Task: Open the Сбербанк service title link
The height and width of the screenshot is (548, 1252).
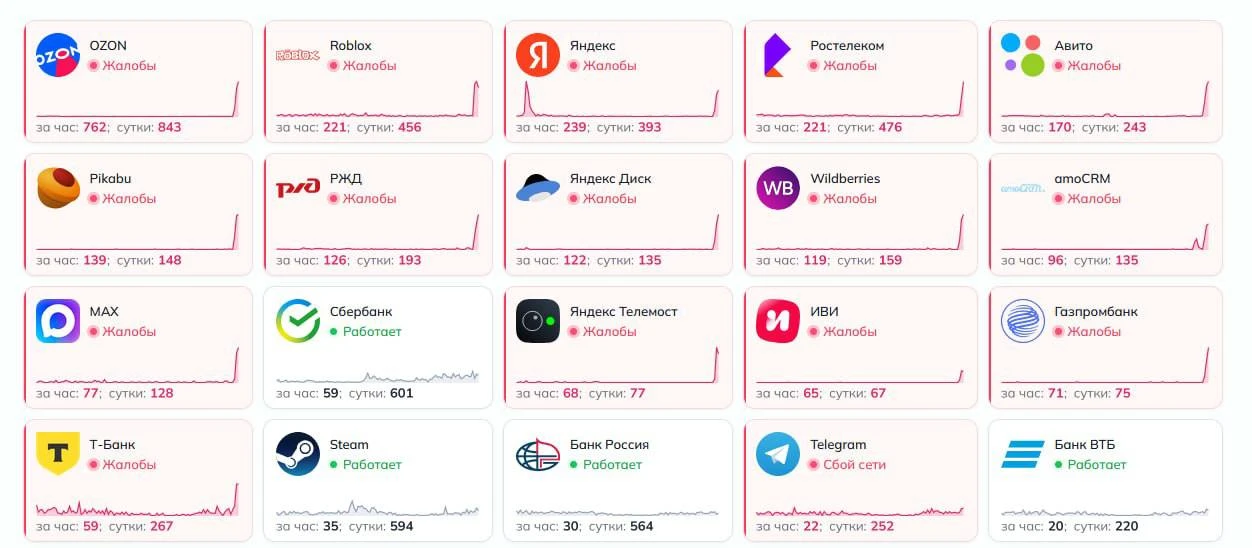Action: point(361,312)
